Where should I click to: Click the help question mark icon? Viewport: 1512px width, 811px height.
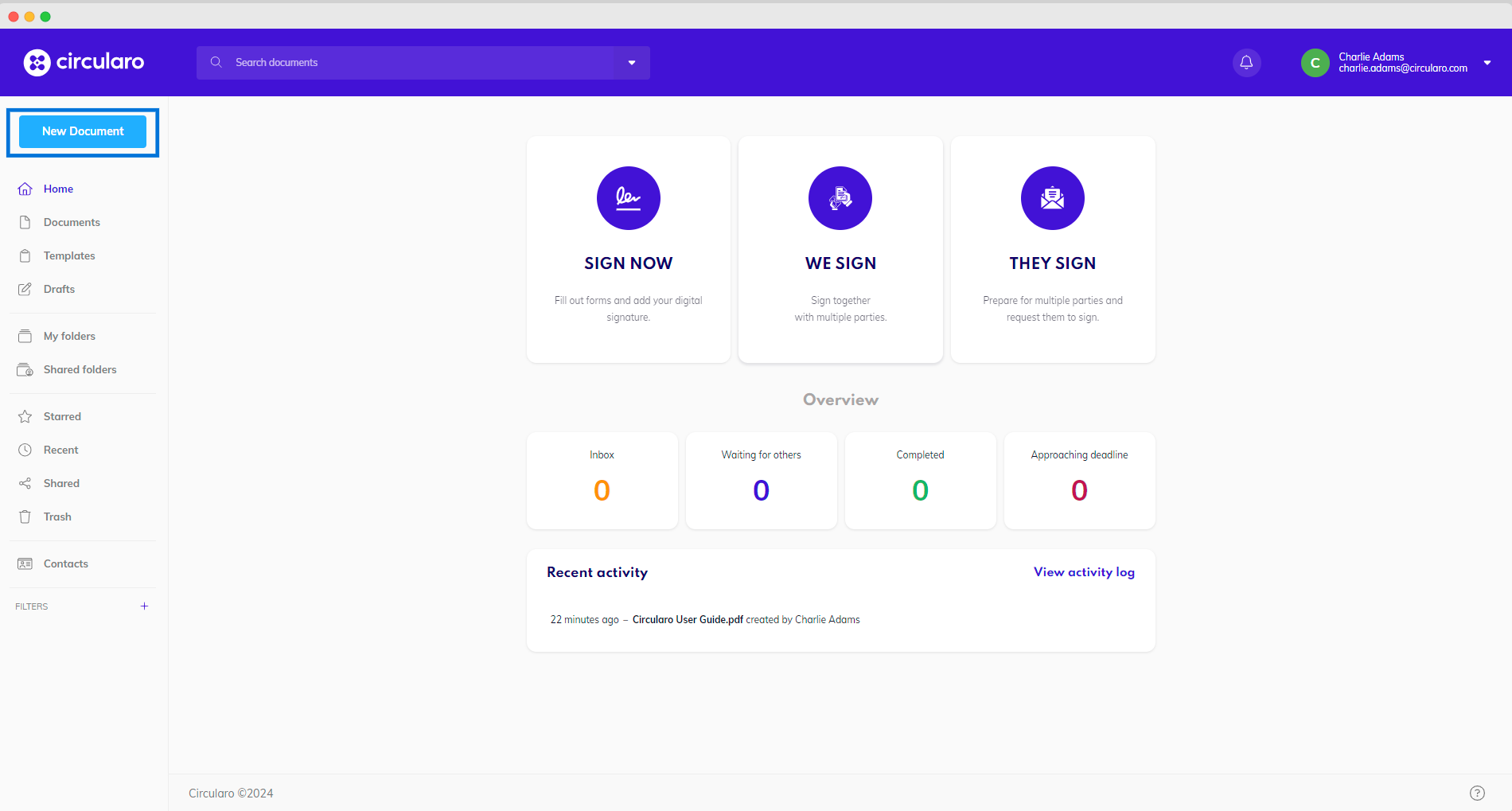[1477, 793]
